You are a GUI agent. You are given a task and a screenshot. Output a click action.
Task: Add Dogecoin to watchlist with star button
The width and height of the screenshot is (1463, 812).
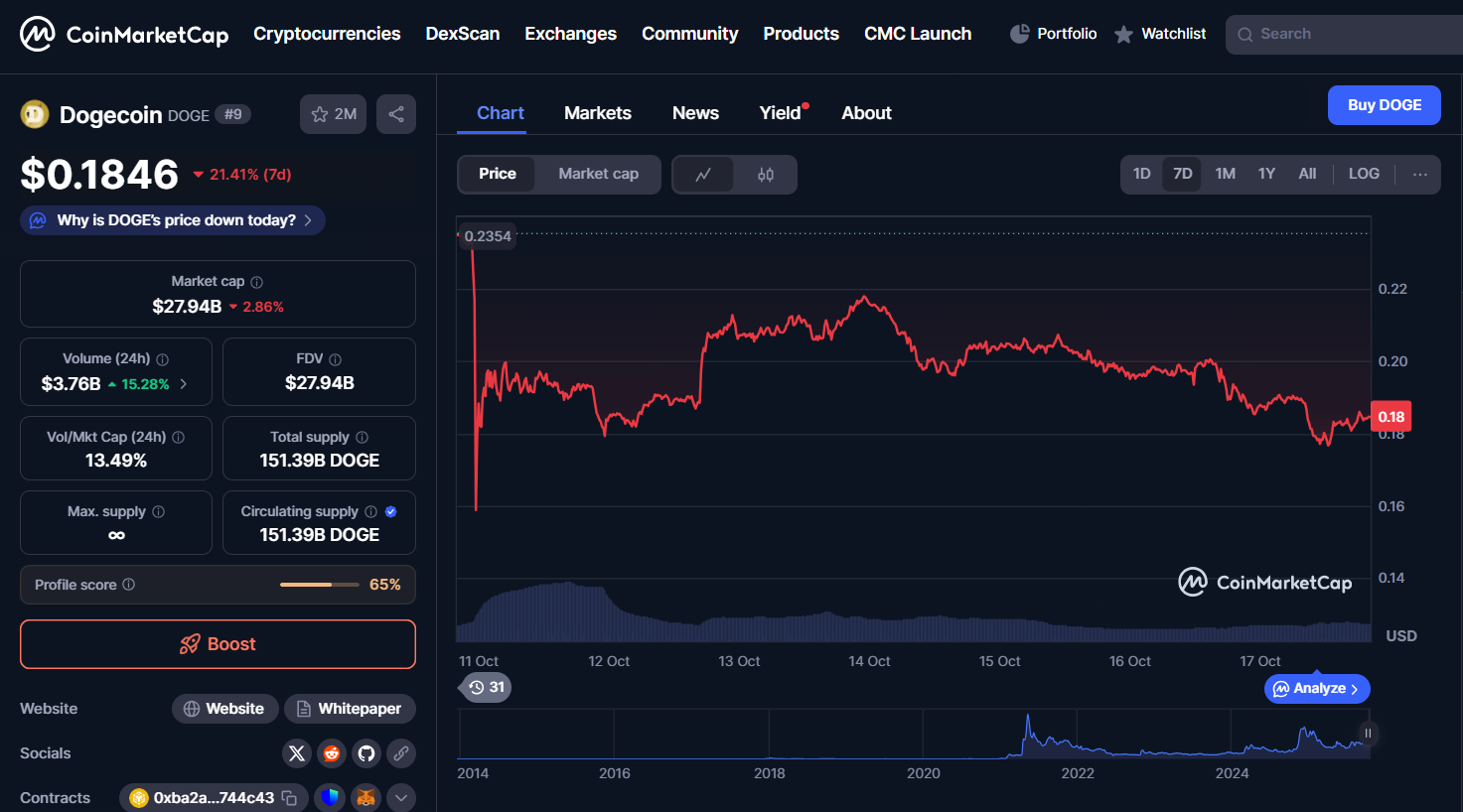pos(333,114)
